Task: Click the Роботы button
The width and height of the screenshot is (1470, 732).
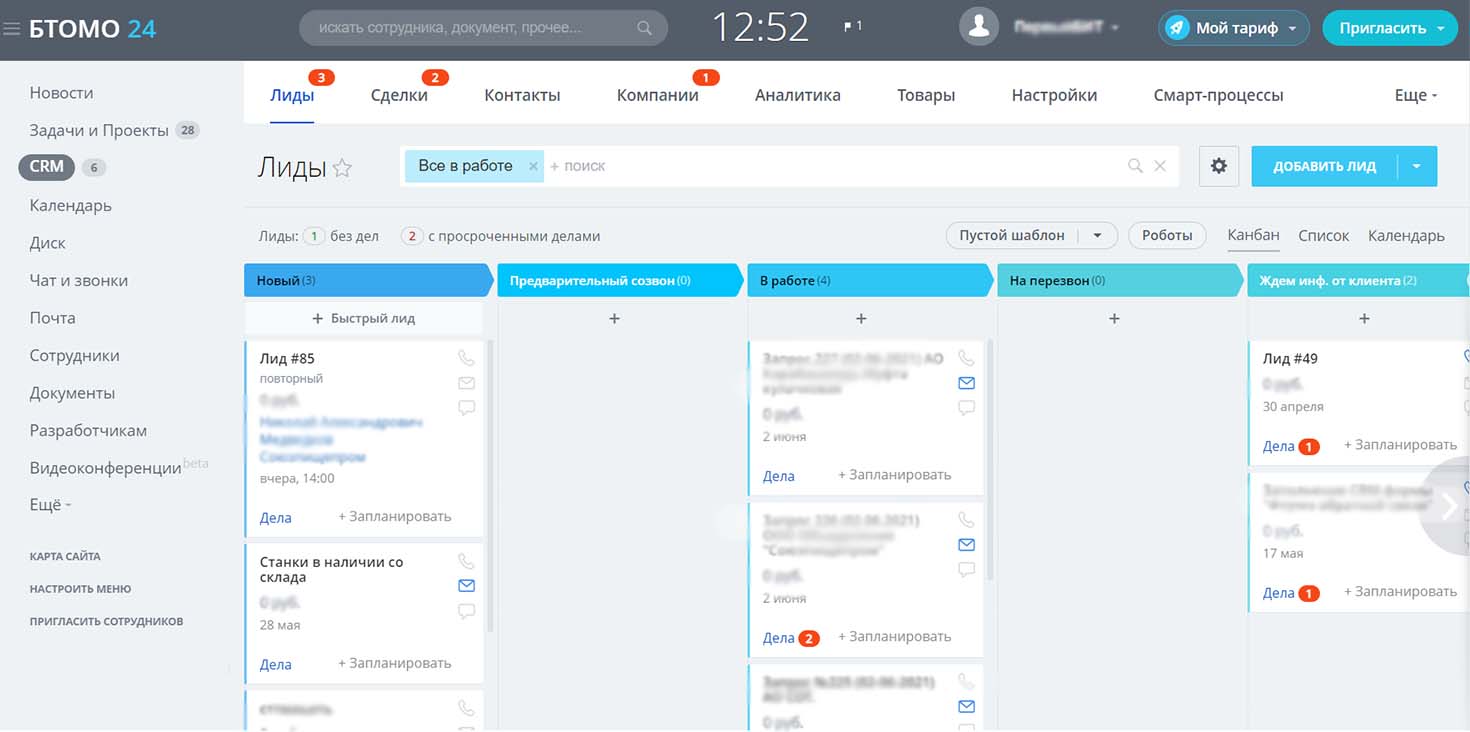Action: tap(1167, 236)
